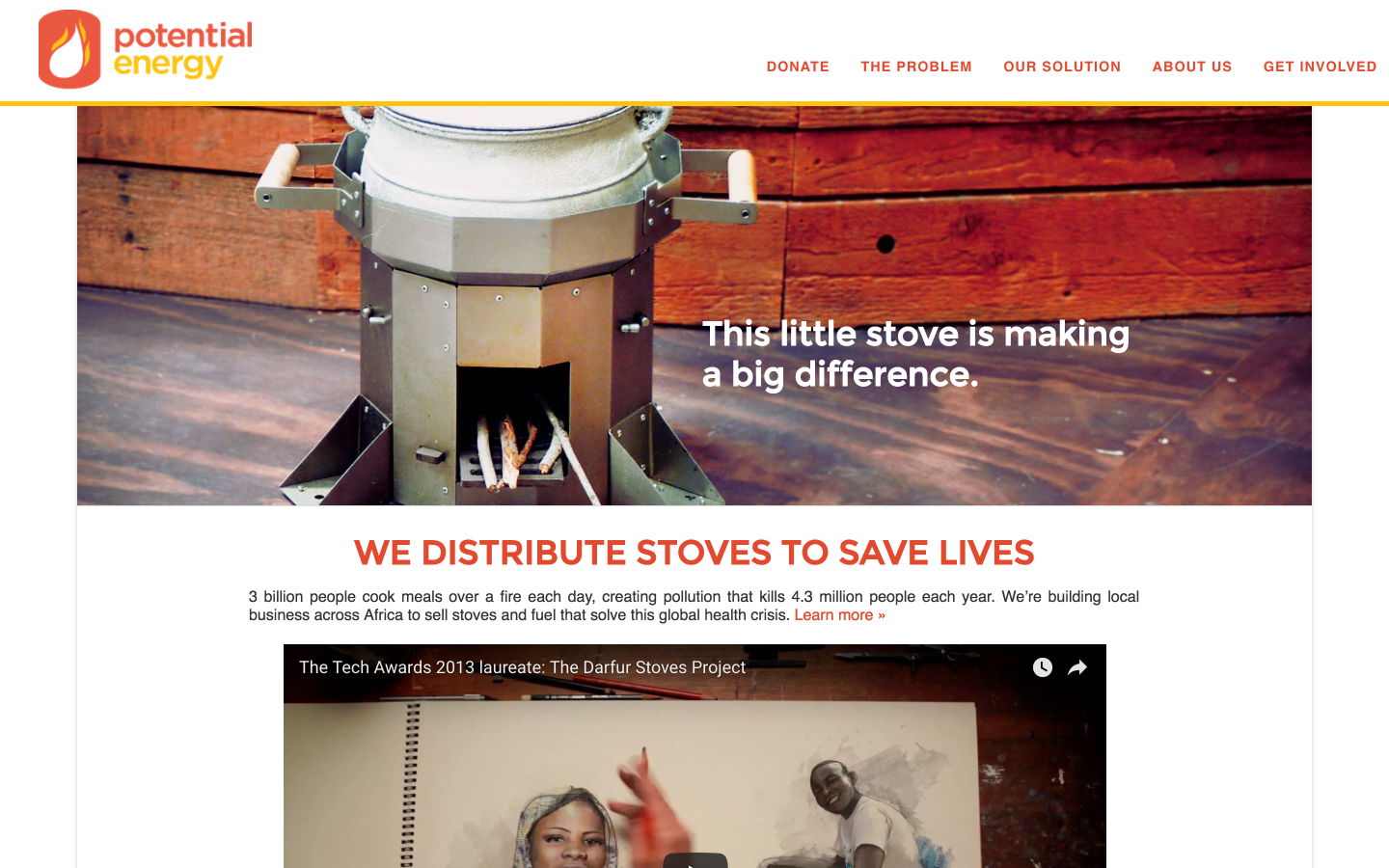Click the 'potential energy' logo wordmark
The height and width of the screenshot is (868, 1389).
[183, 50]
